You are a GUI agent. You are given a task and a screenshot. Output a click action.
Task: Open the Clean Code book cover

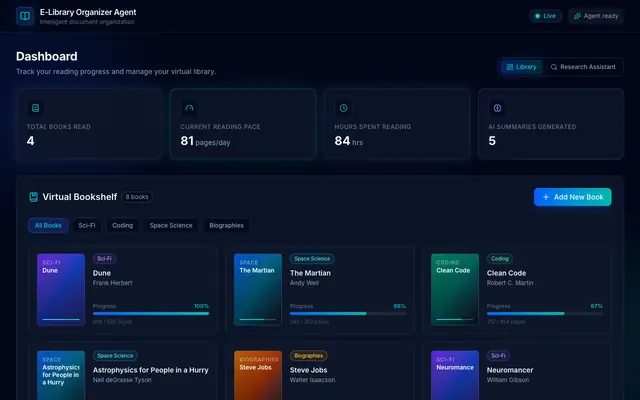coord(455,289)
